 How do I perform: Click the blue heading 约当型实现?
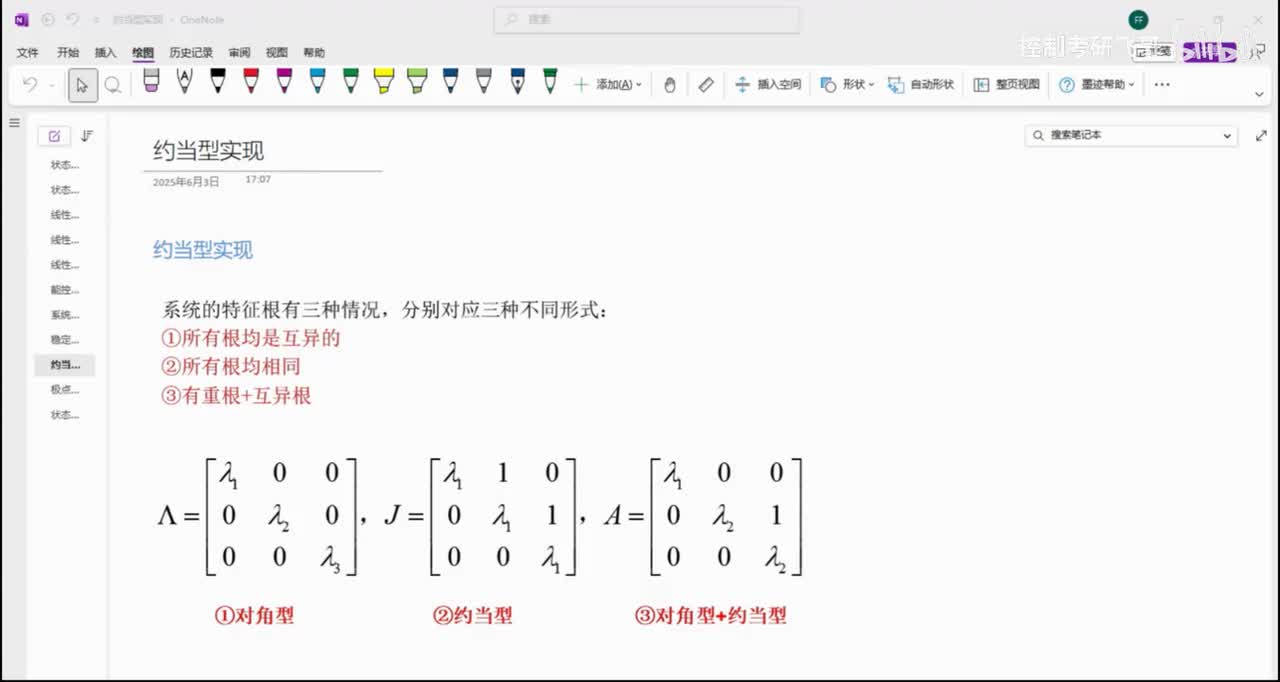coord(203,250)
